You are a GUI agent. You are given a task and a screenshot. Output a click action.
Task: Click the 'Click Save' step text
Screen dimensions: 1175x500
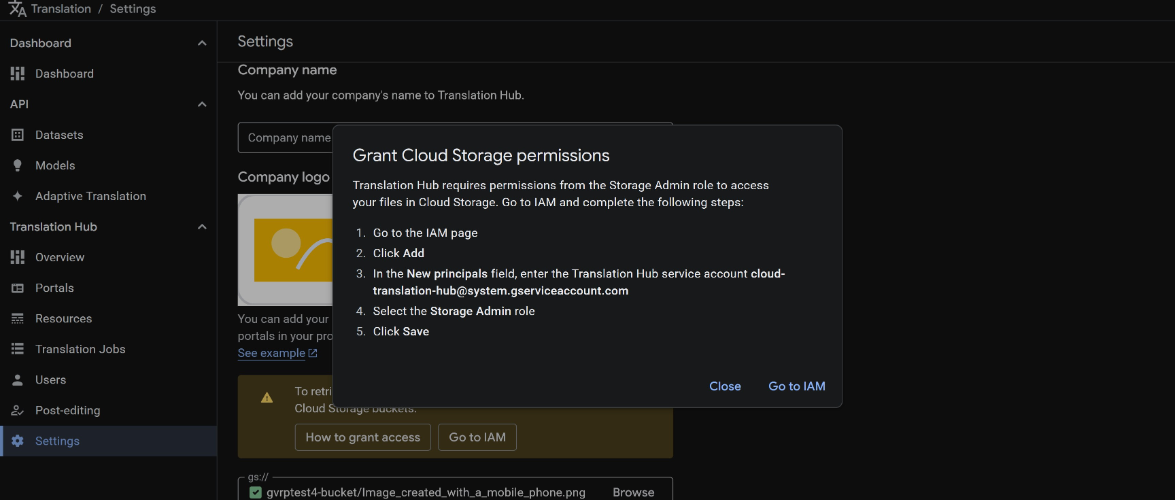pyautogui.click(x=401, y=331)
